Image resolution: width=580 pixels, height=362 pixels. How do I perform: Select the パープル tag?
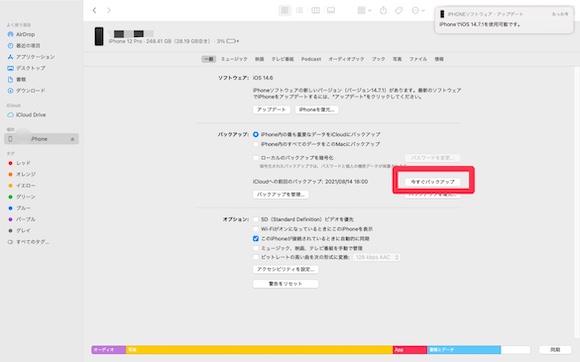22,219
